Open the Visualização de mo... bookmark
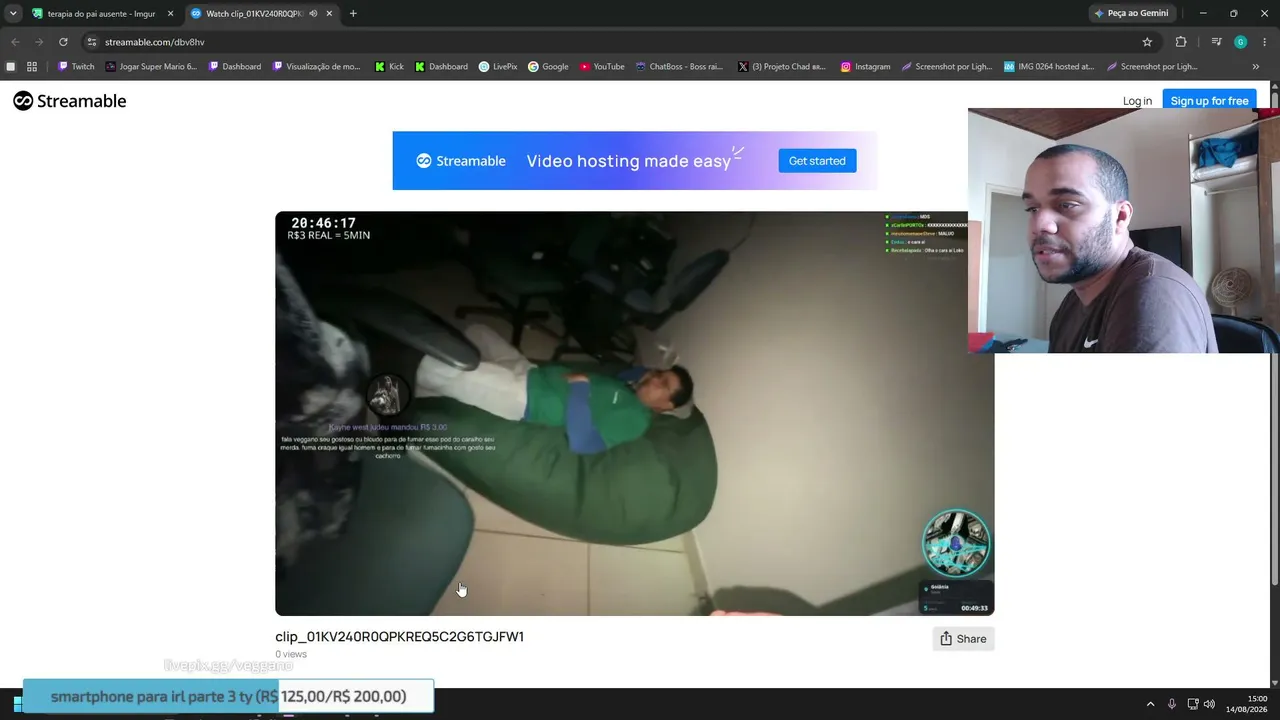 (316, 67)
